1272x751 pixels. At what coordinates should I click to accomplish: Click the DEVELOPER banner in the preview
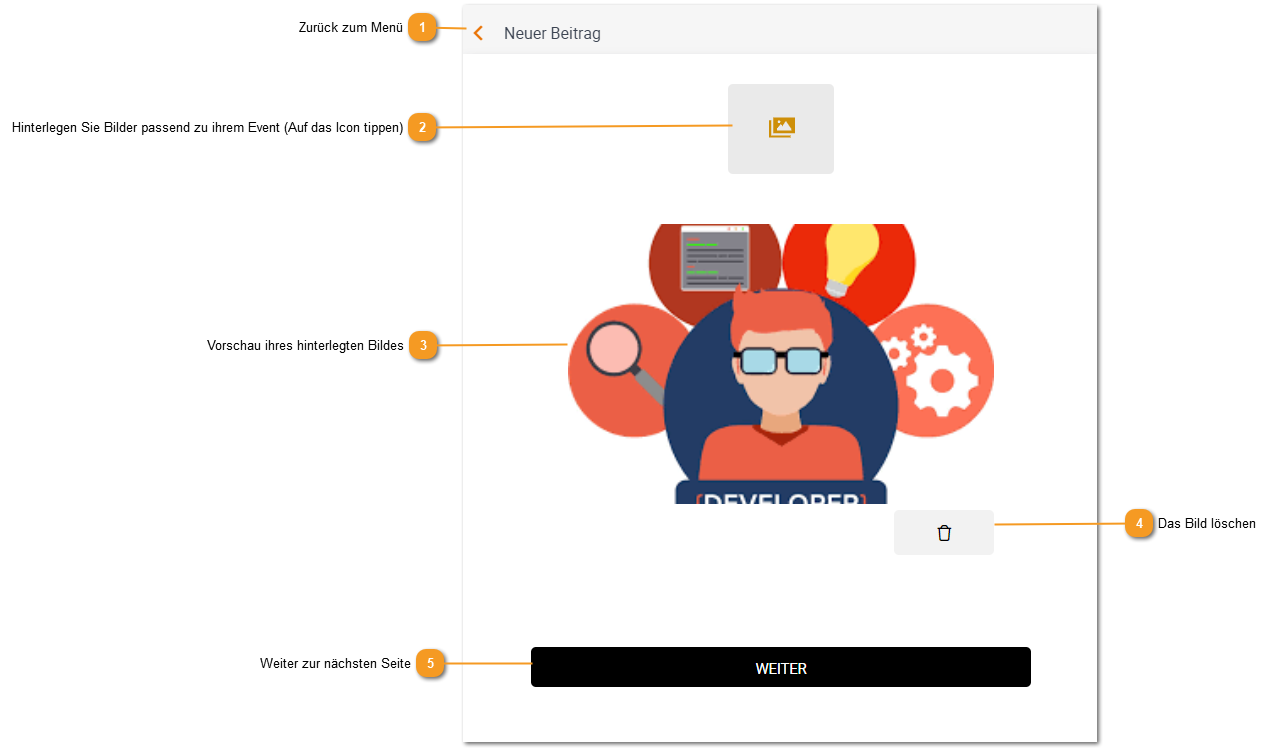(781, 493)
